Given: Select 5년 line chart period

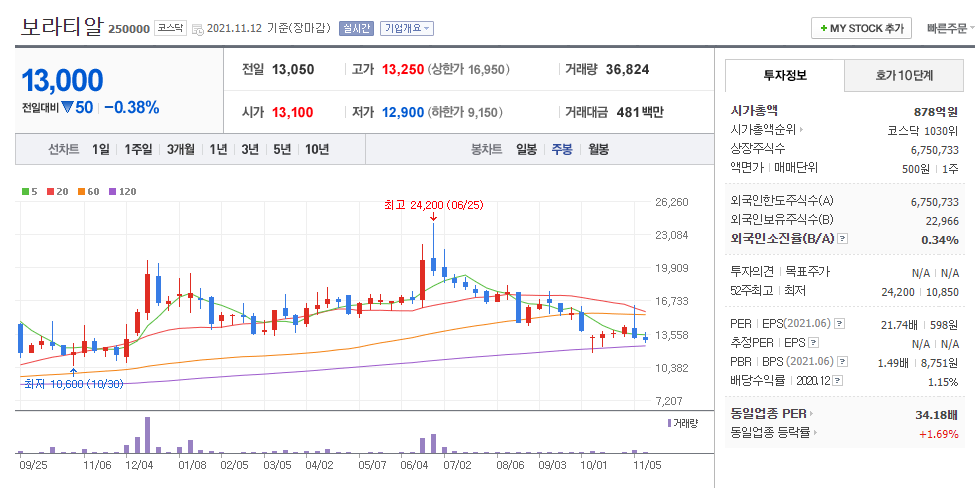Looking at the screenshot, I should point(282,149).
